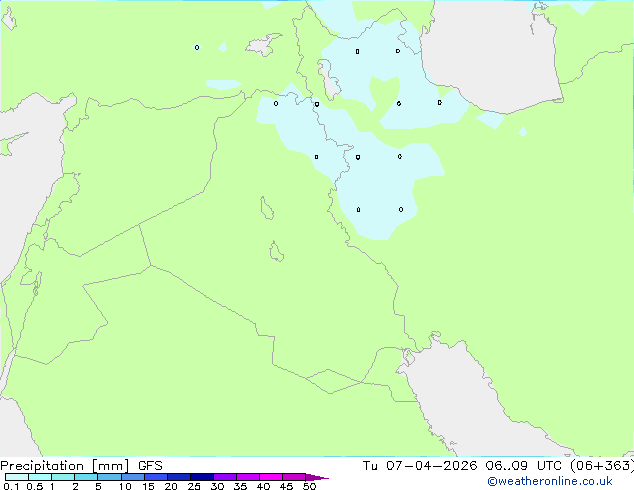Viewport: 634px width, 490px height.
Task: Pick the 10–15 mm blue legend swatch
Action: point(132,477)
